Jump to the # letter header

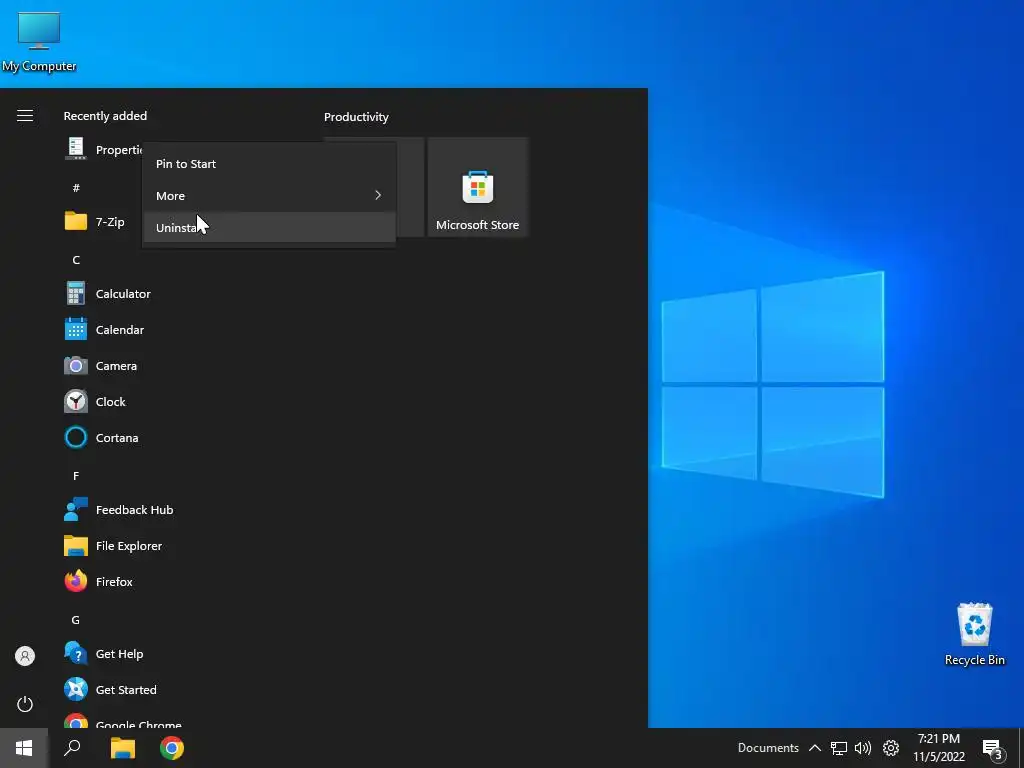pos(76,187)
